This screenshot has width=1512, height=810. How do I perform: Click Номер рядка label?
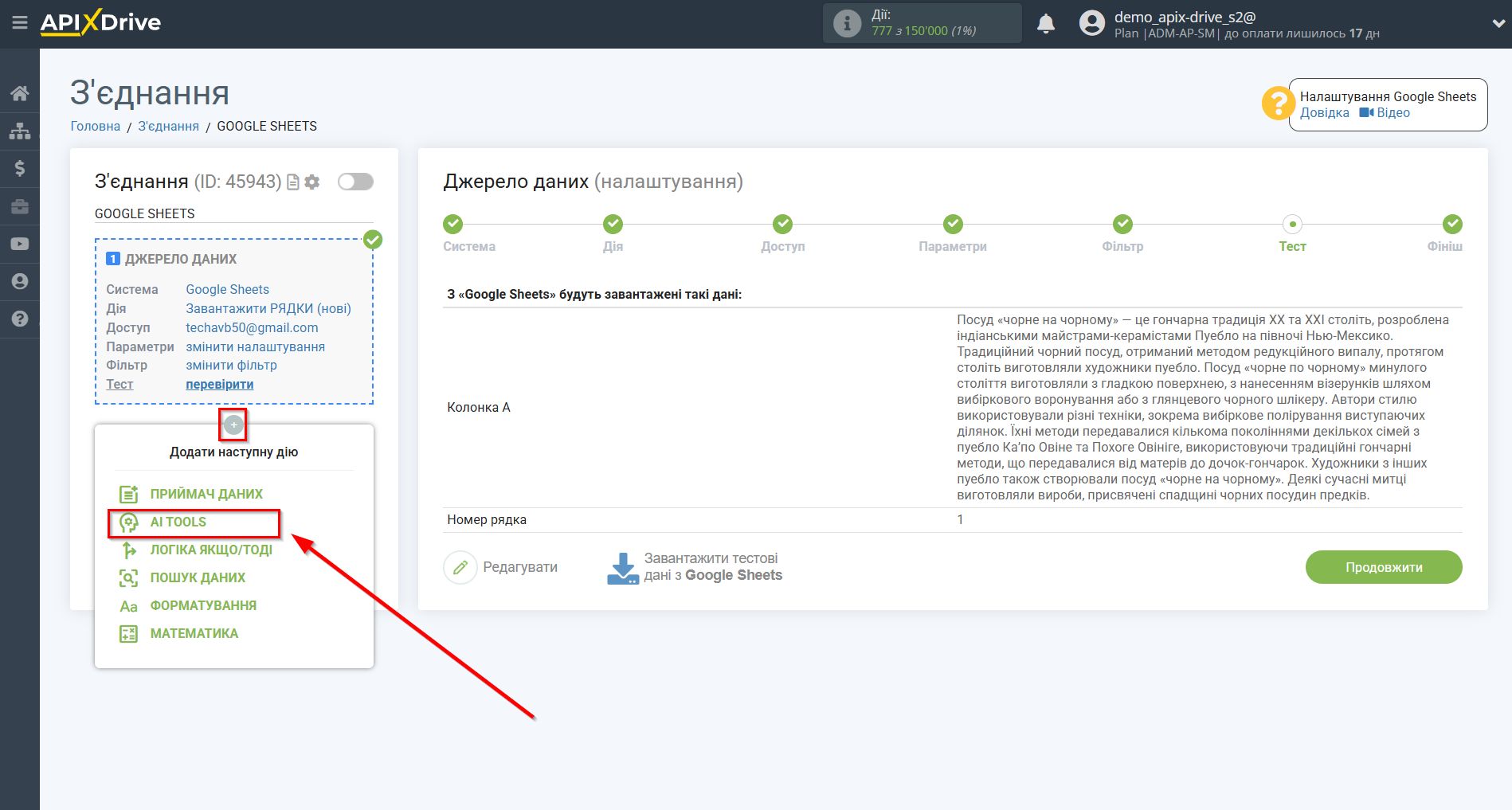(487, 519)
